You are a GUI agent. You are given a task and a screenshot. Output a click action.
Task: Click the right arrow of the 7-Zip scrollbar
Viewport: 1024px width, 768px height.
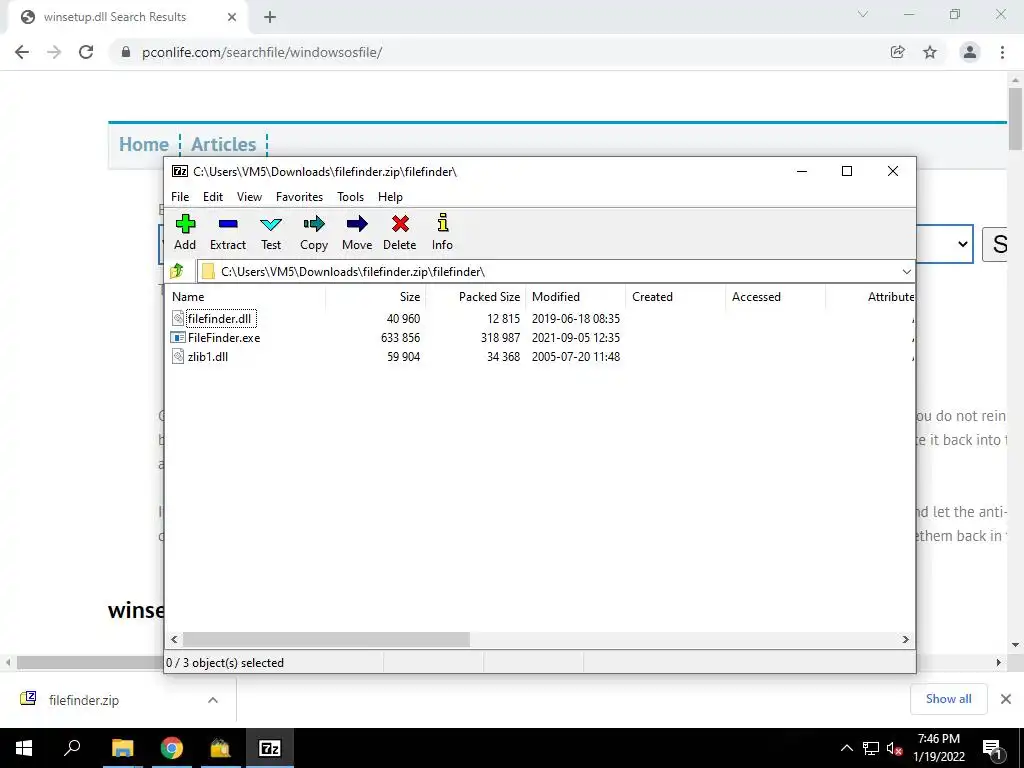(x=905, y=639)
